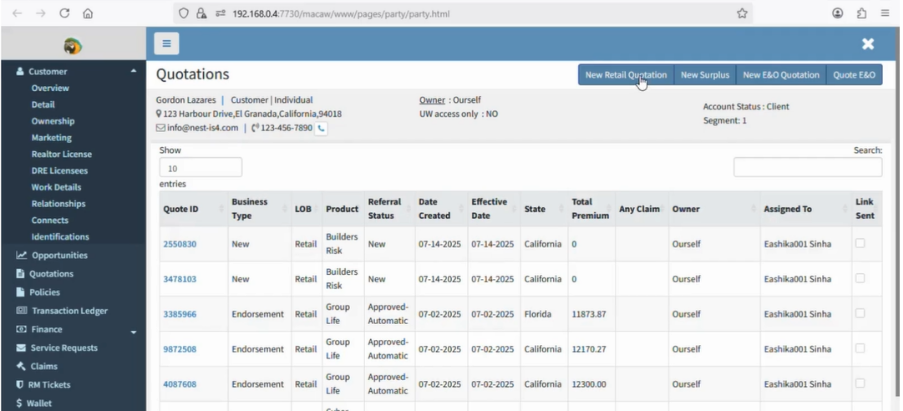Screen dimensions: 903x411
Task: Click the macaw parrot logo
Action: click(x=73, y=45)
